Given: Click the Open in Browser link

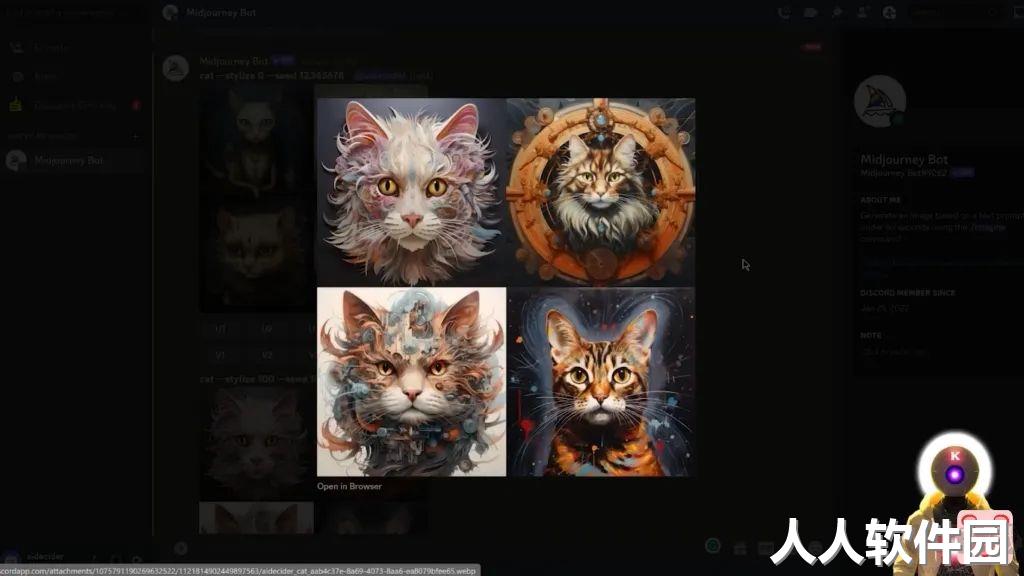Looking at the screenshot, I should (349, 487).
